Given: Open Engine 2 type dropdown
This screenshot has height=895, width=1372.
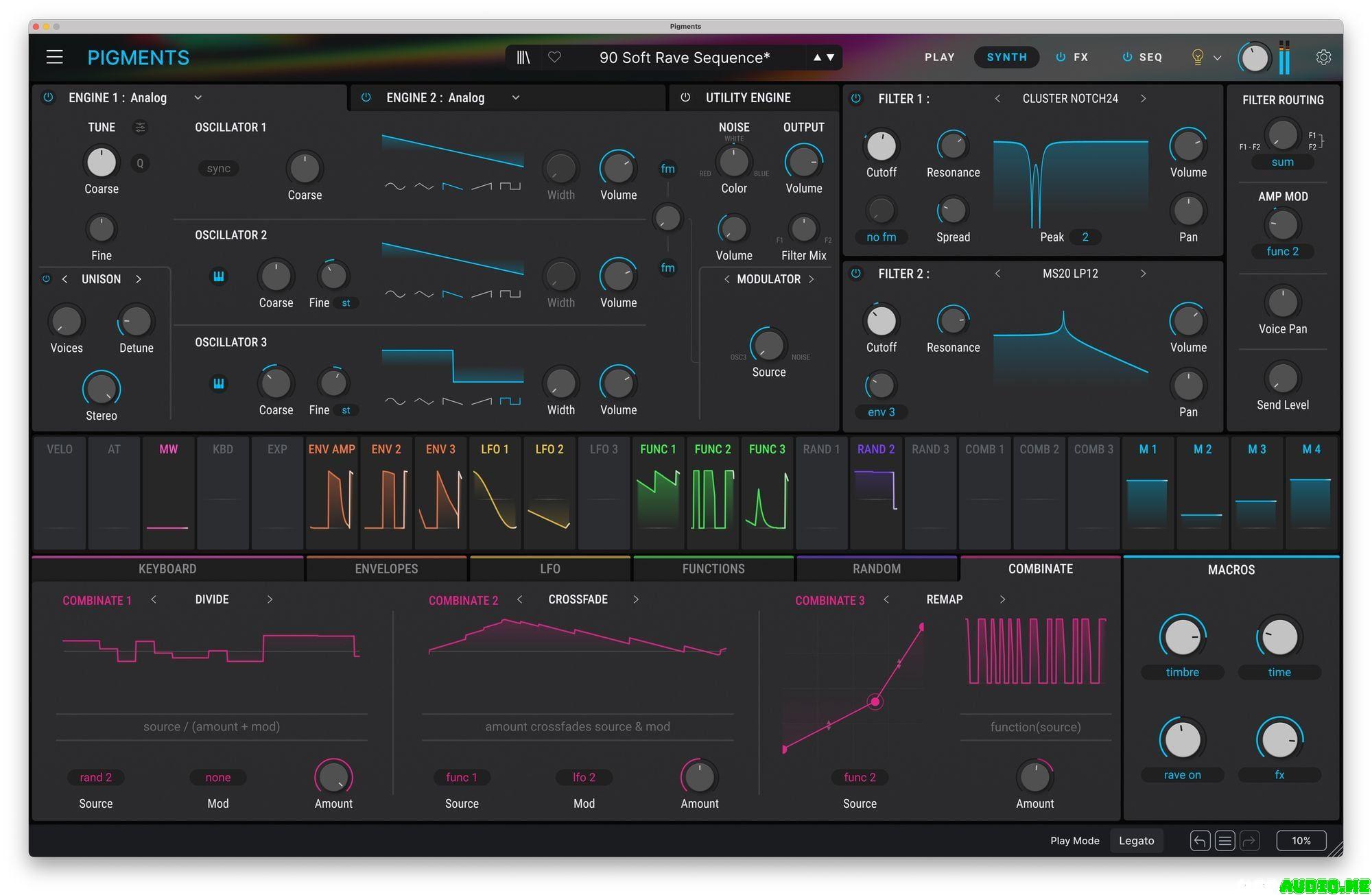Looking at the screenshot, I should click(x=516, y=97).
